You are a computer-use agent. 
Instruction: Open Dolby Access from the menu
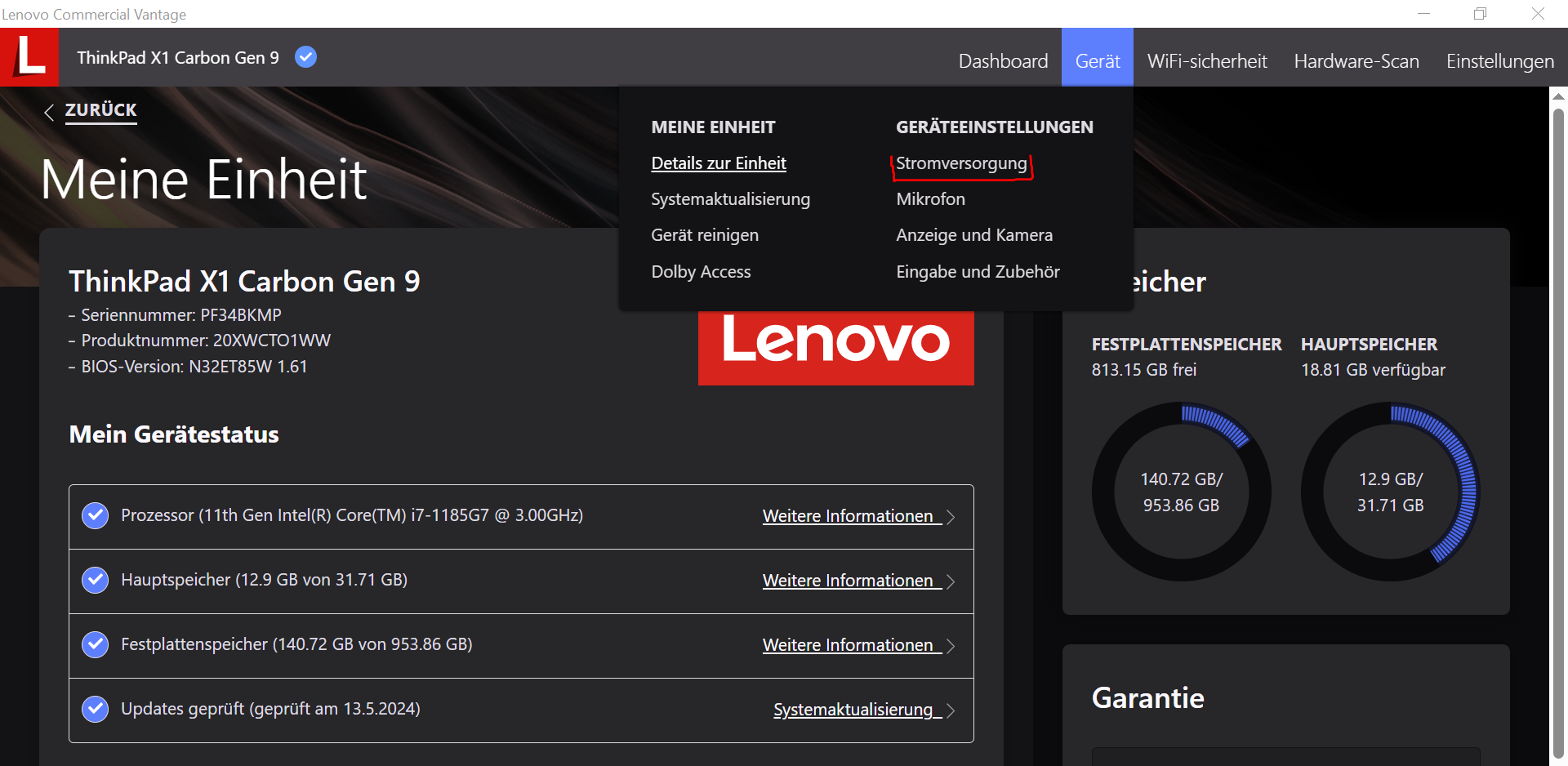(x=701, y=271)
